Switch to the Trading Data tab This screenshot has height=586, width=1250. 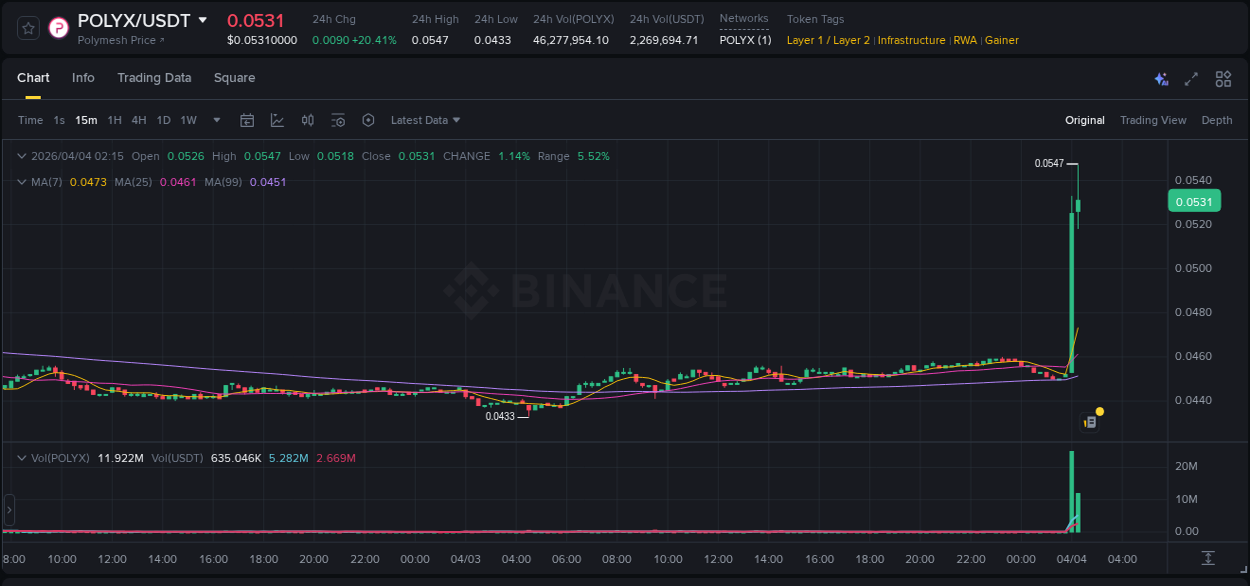point(154,78)
